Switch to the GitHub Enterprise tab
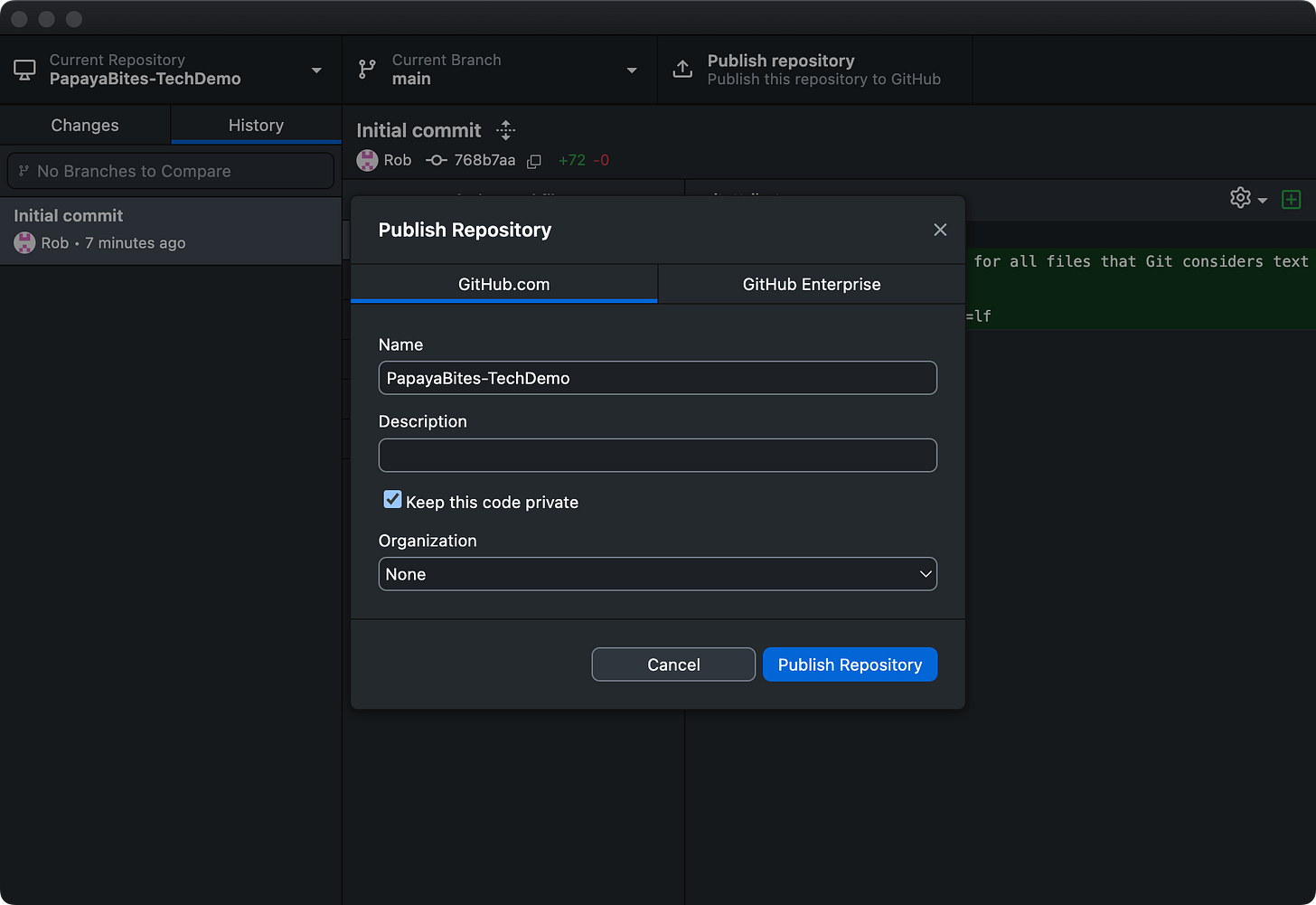Screen dimensions: 1316x905 tap(812, 284)
